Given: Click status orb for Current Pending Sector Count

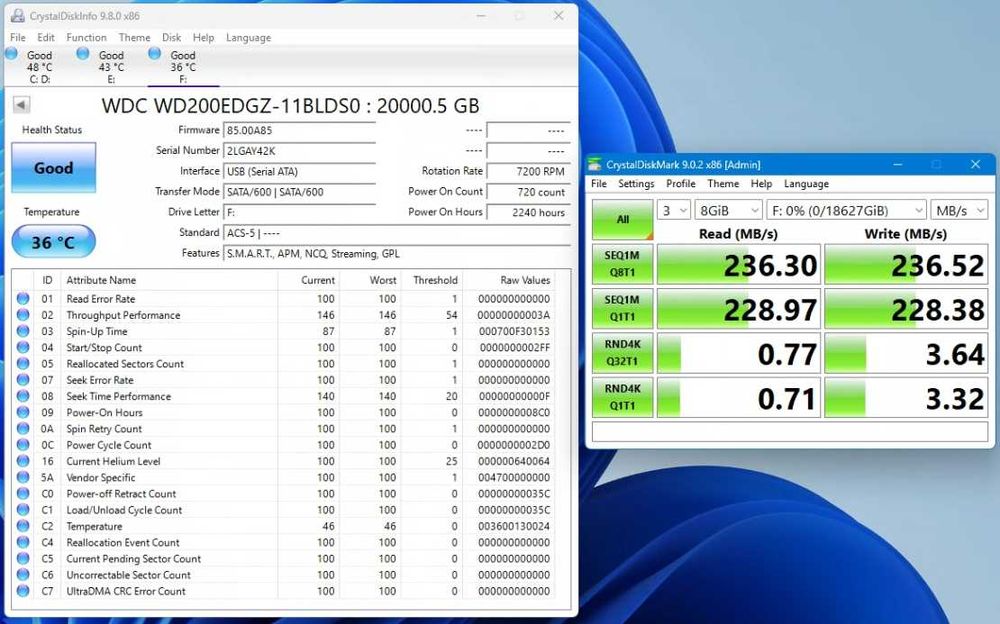Looking at the screenshot, I should [x=23, y=558].
